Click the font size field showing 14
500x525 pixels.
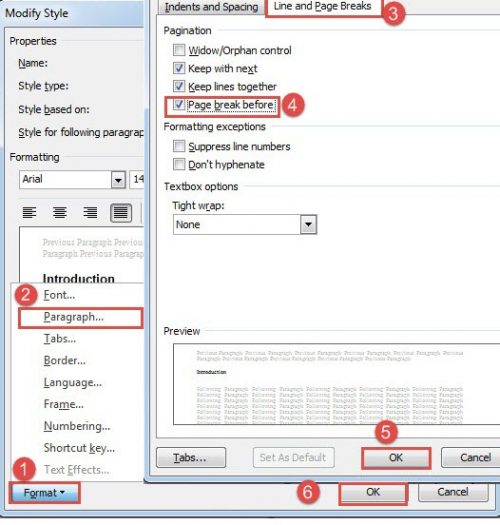click(137, 179)
